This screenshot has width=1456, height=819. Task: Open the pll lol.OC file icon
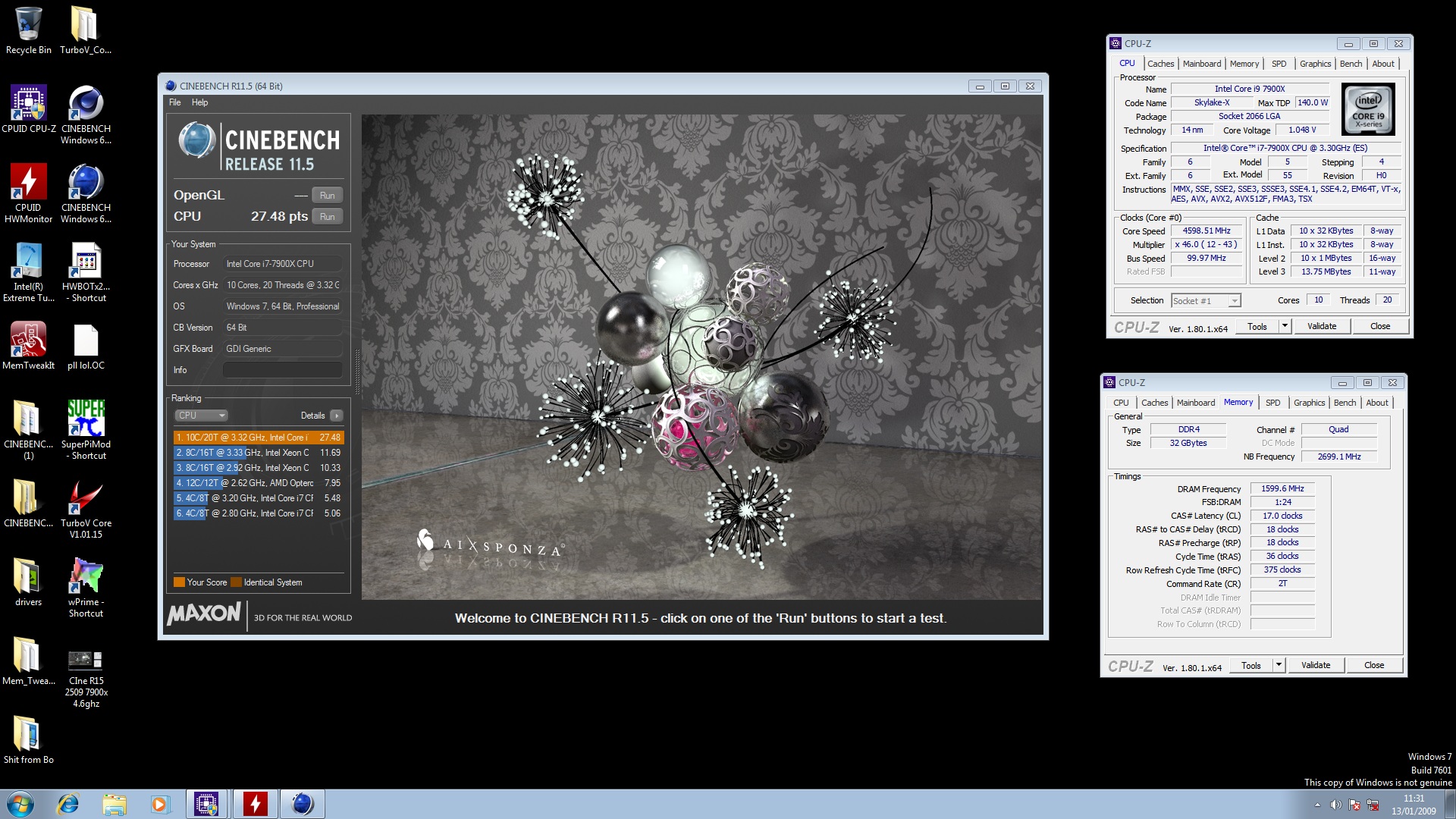click(x=86, y=346)
